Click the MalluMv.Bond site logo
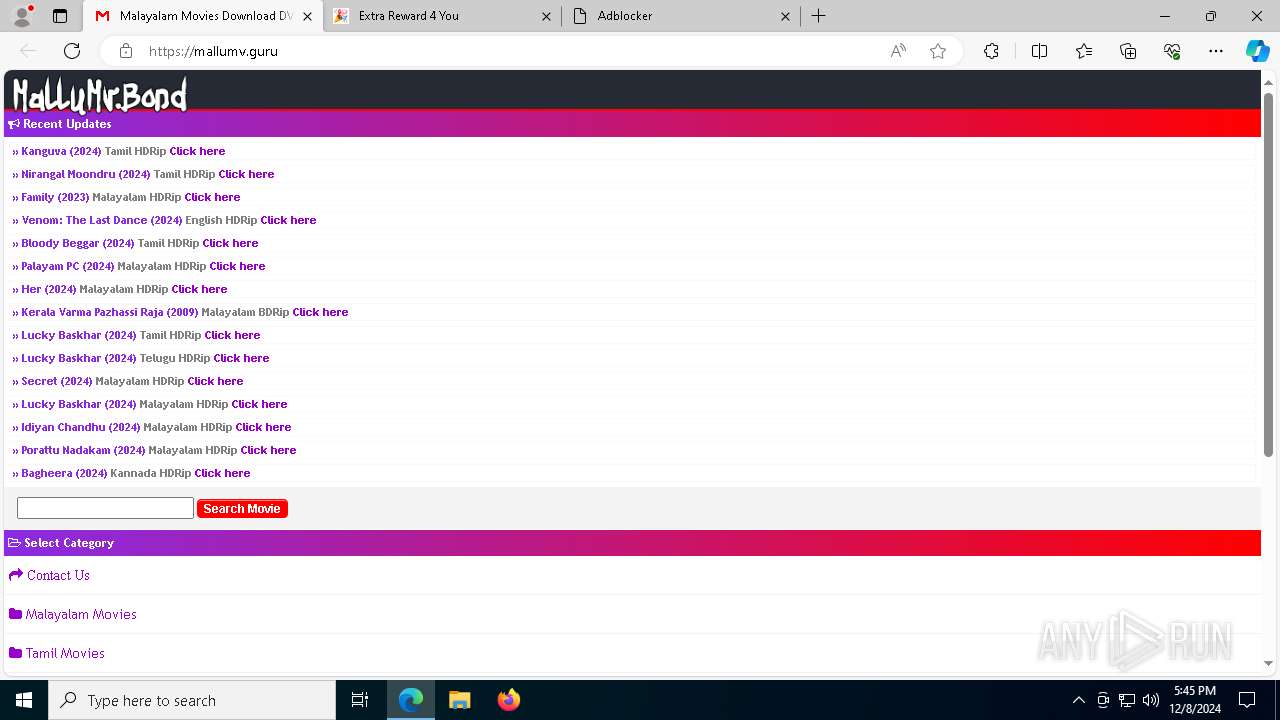The image size is (1280, 720). [99, 95]
